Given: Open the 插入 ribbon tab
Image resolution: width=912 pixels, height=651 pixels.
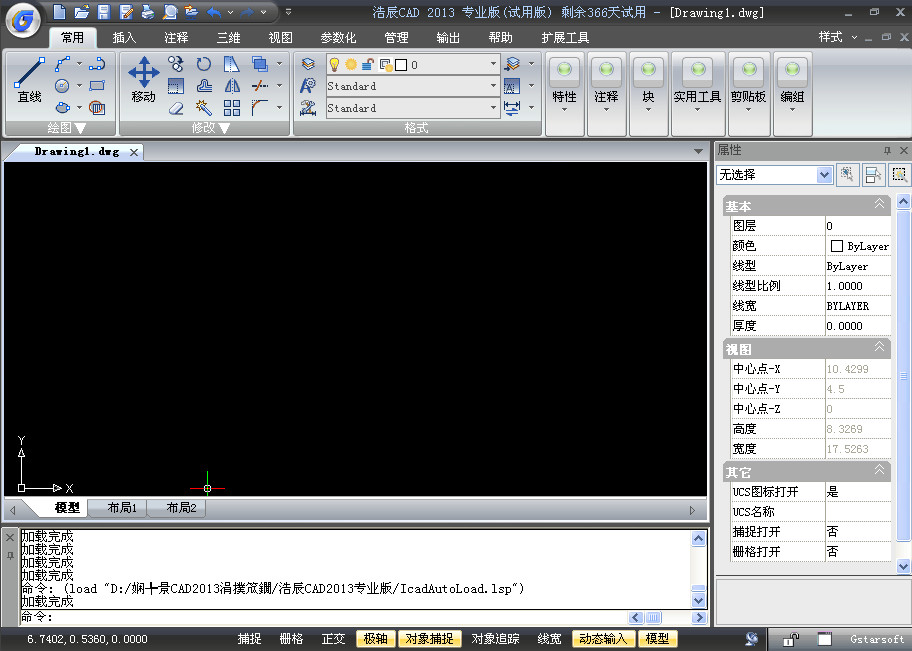Looking at the screenshot, I should point(124,38).
